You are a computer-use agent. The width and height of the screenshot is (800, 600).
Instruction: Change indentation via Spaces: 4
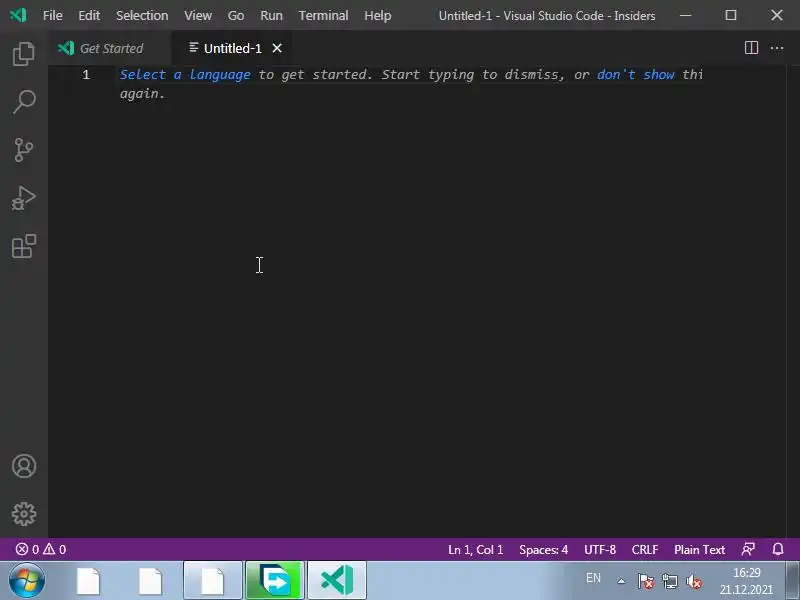tap(543, 549)
